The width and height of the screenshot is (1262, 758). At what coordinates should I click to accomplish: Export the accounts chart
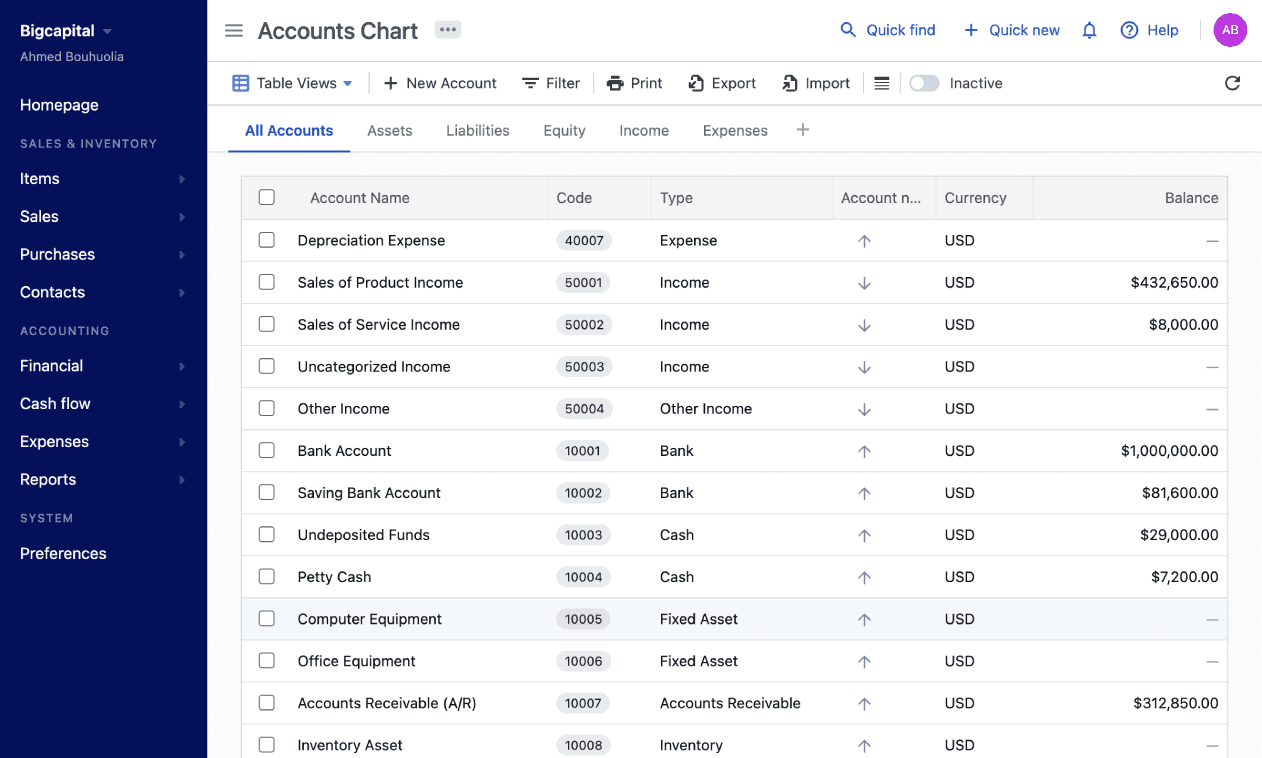pos(722,83)
